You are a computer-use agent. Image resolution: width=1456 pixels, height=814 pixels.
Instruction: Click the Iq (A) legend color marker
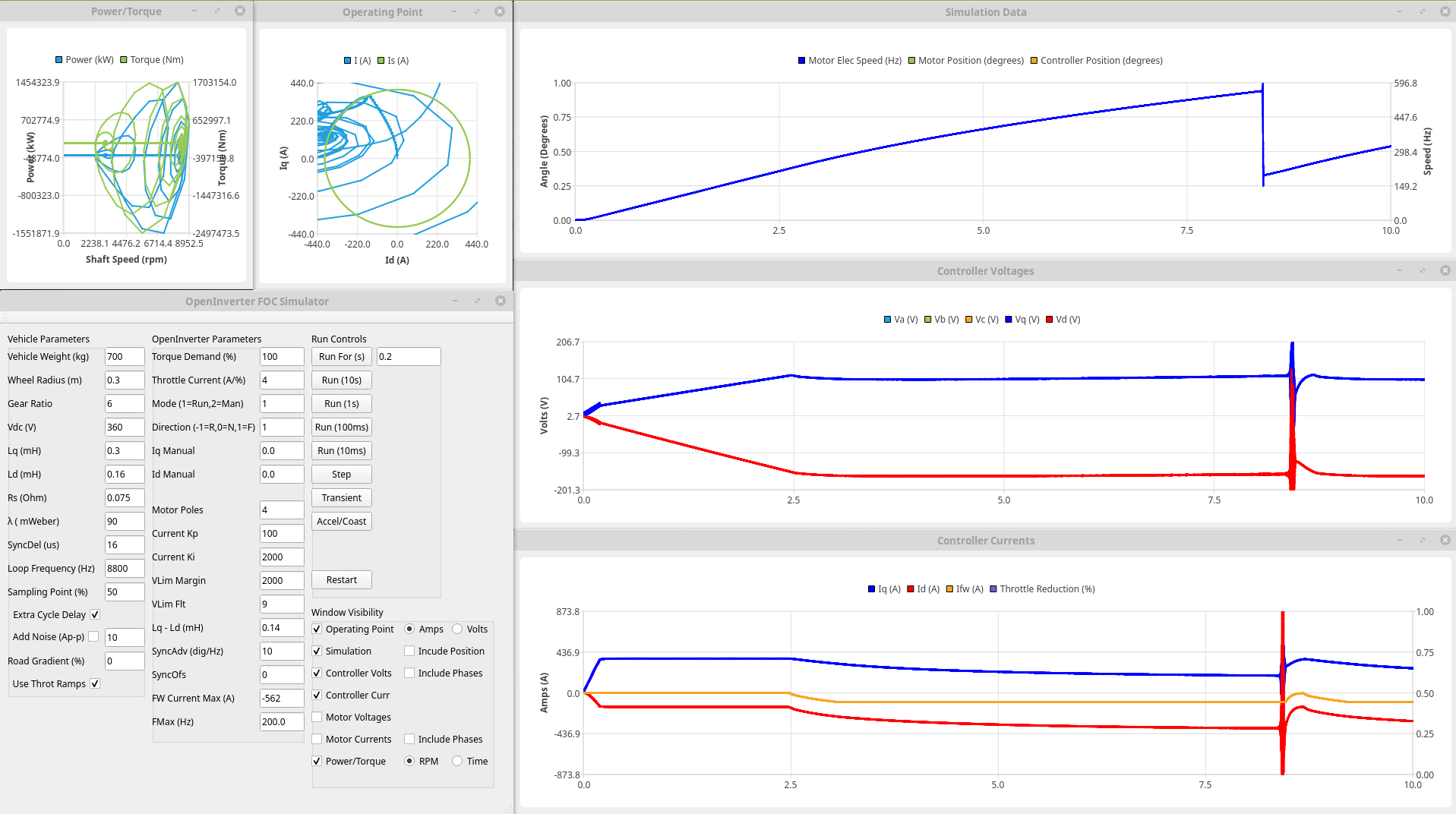tap(871, 589)
